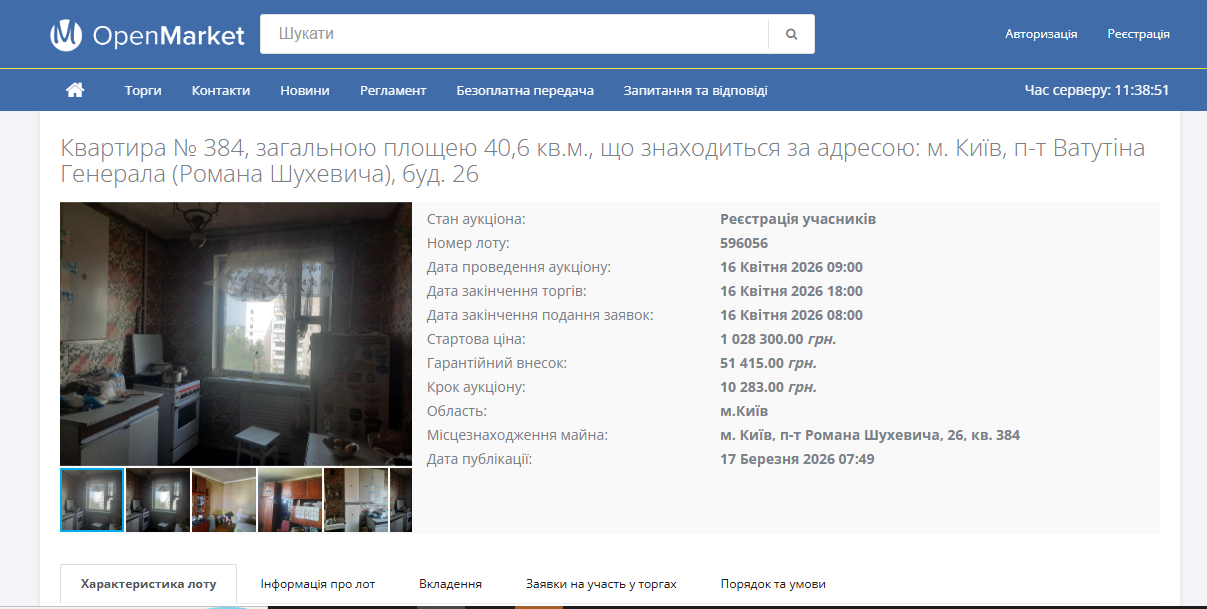Open the Регламент page
Screen dimensions: 1207x609
[392, 89]
